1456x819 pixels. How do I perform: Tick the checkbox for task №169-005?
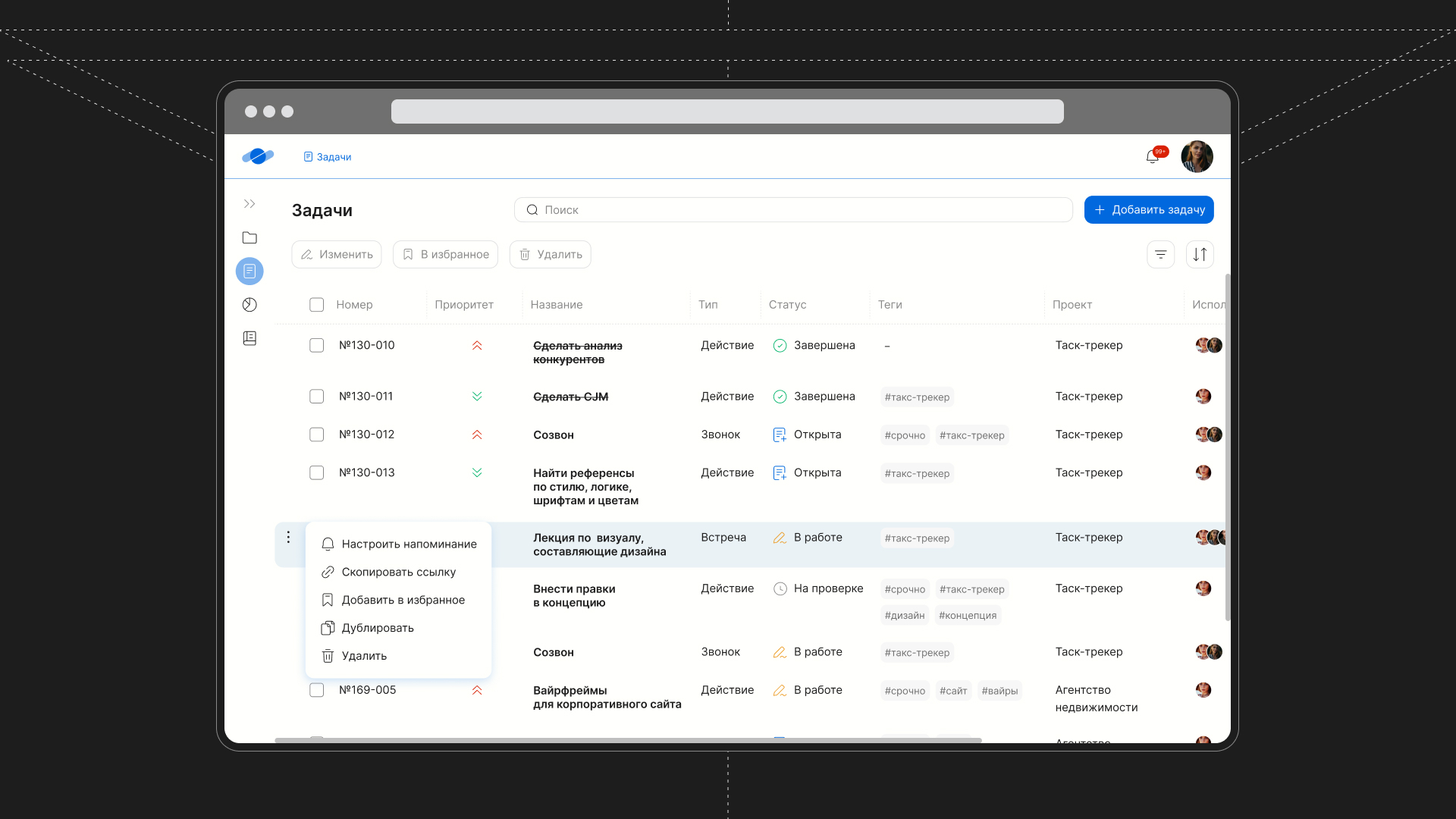point(316,690)
